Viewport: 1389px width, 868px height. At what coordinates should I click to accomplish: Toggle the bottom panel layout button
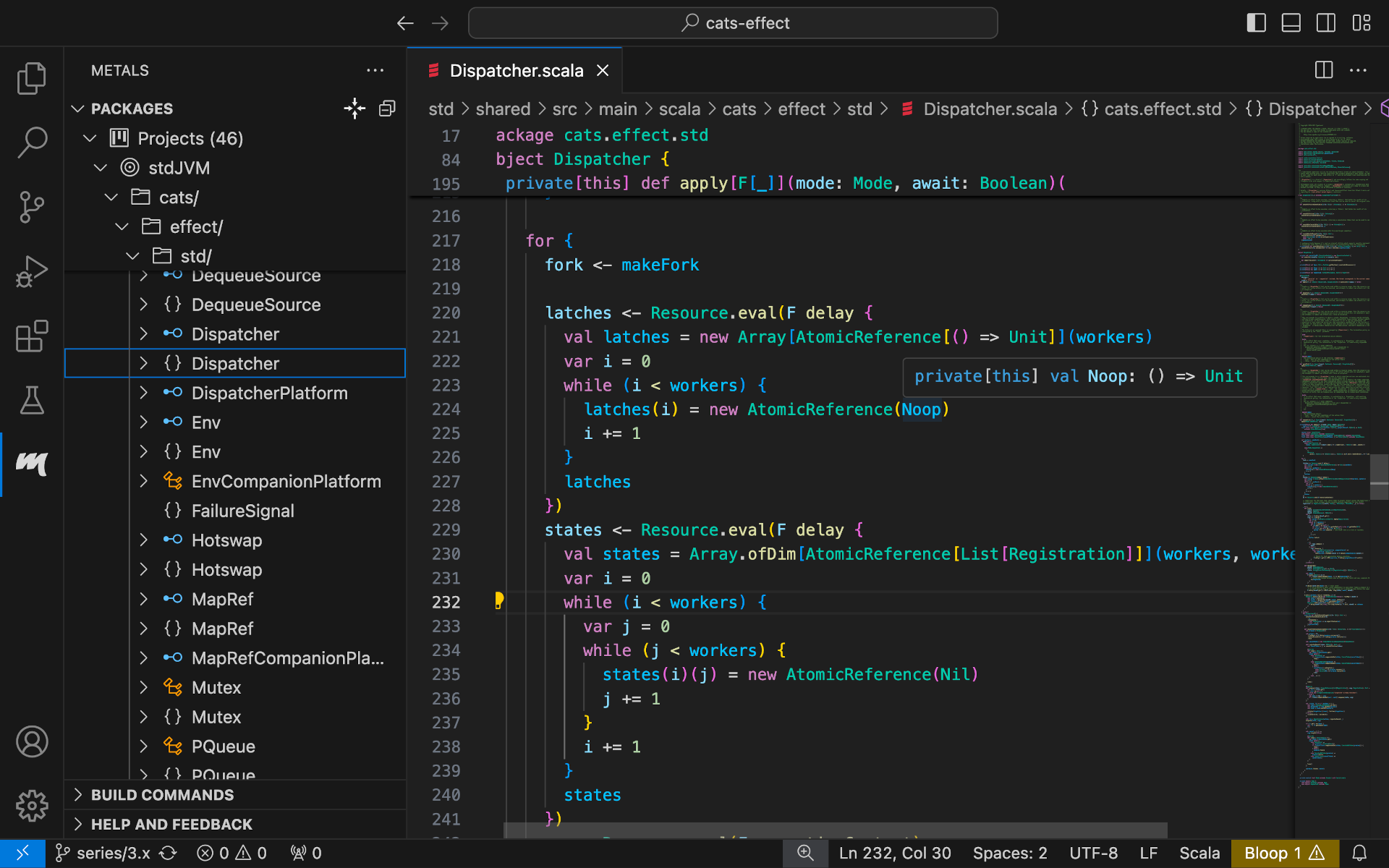[1291, 23]
